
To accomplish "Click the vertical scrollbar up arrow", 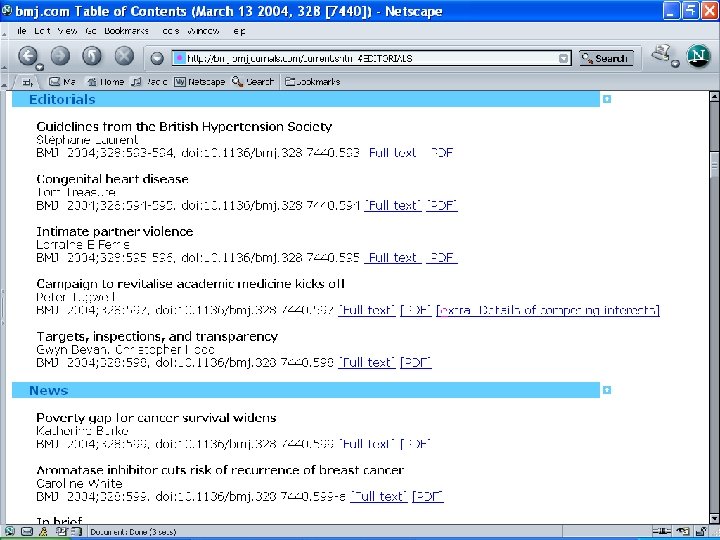I will pos(714,96).
